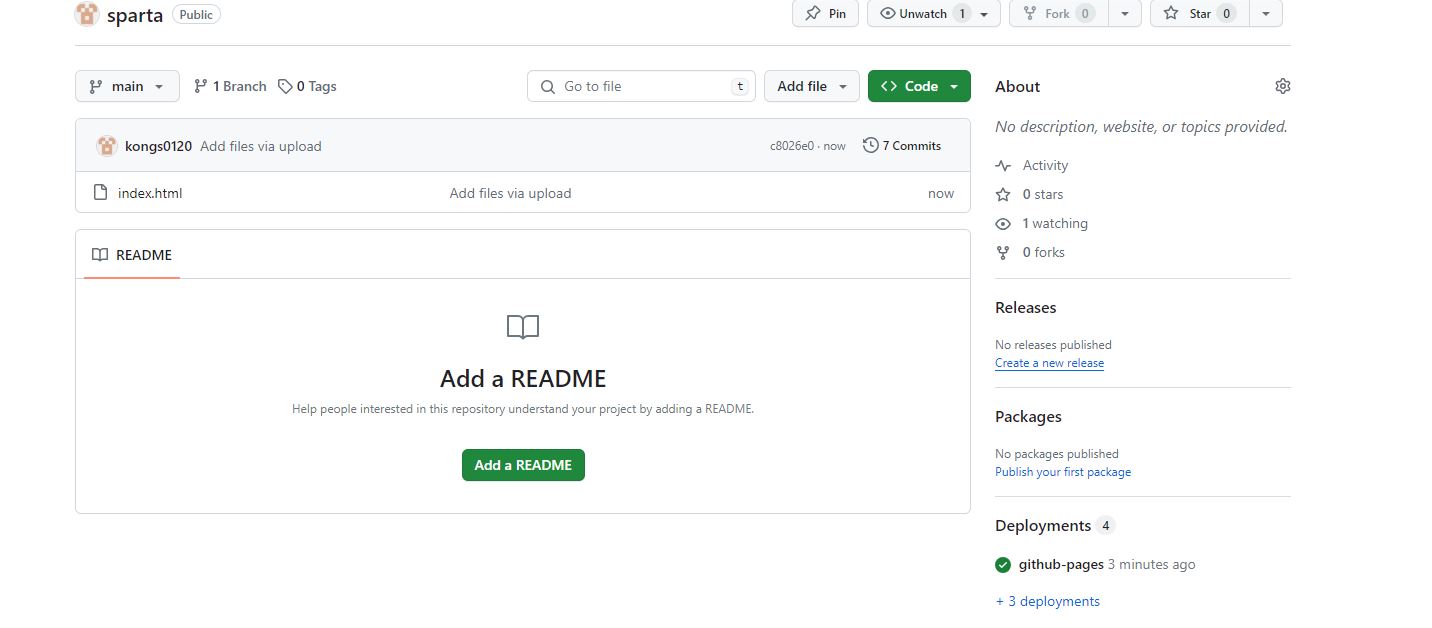The height and width of the screenshot is (628, 1432).
Task: Fork the repository with the Fork button
Action: (x=1057, y=13)
